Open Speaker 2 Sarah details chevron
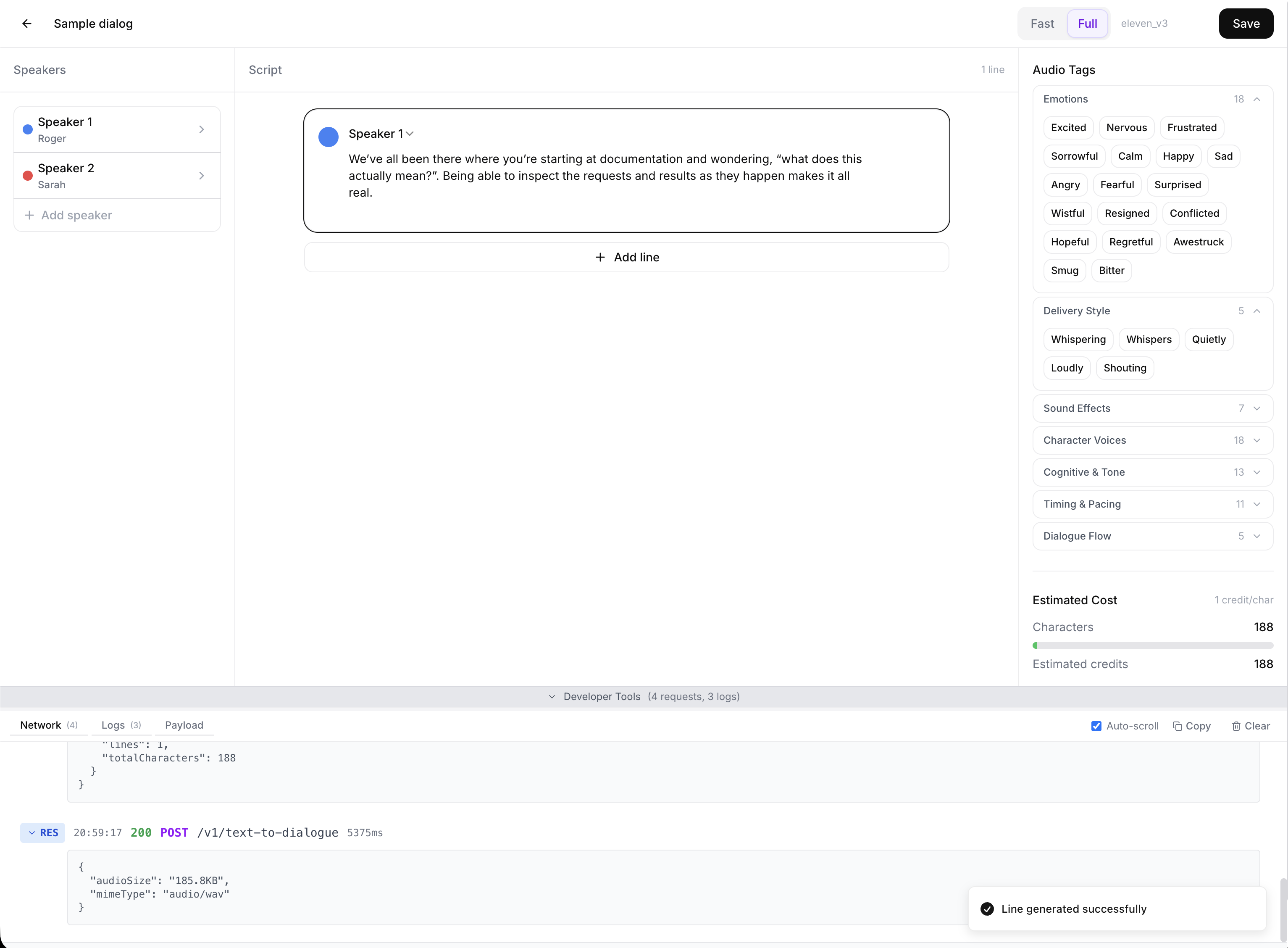This screenshot has height=948, width=1288. pos(201,176)
